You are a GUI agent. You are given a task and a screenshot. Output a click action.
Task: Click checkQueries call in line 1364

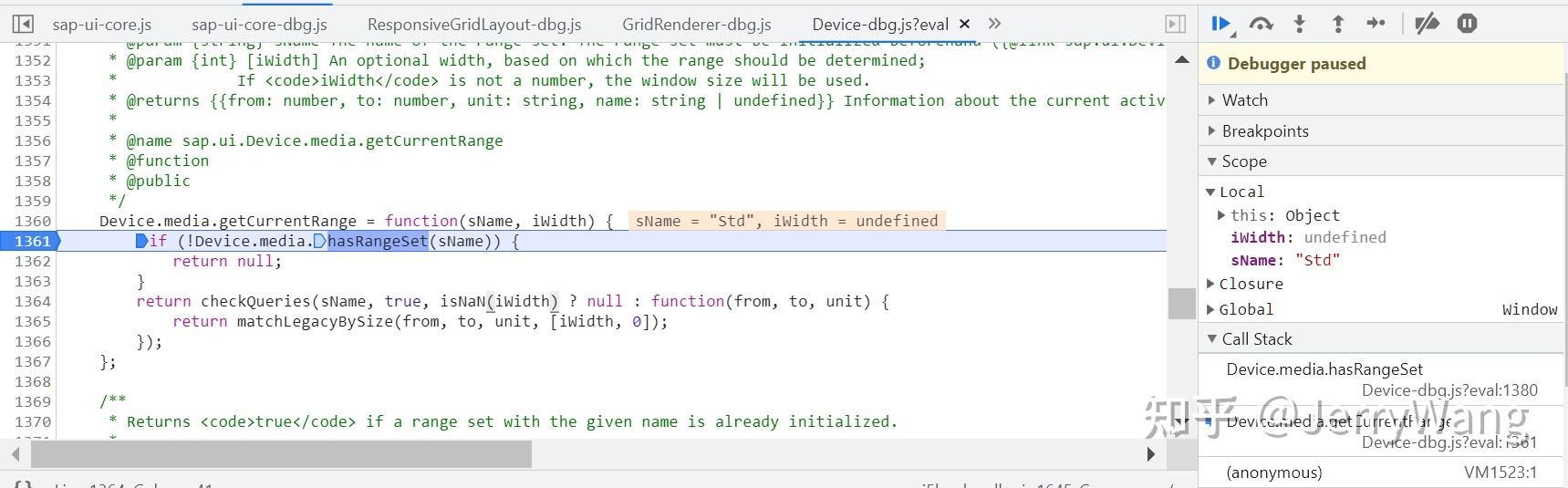pyautogui.click(x=255, y=301)
